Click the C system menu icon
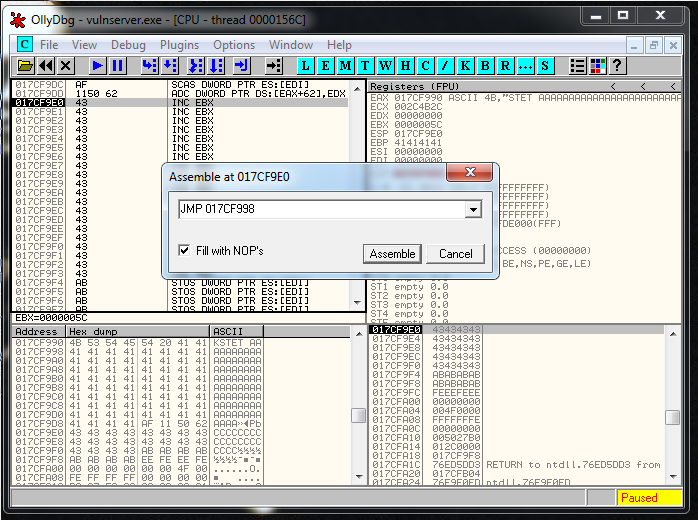The image size is (698, 520). [24, 45]
